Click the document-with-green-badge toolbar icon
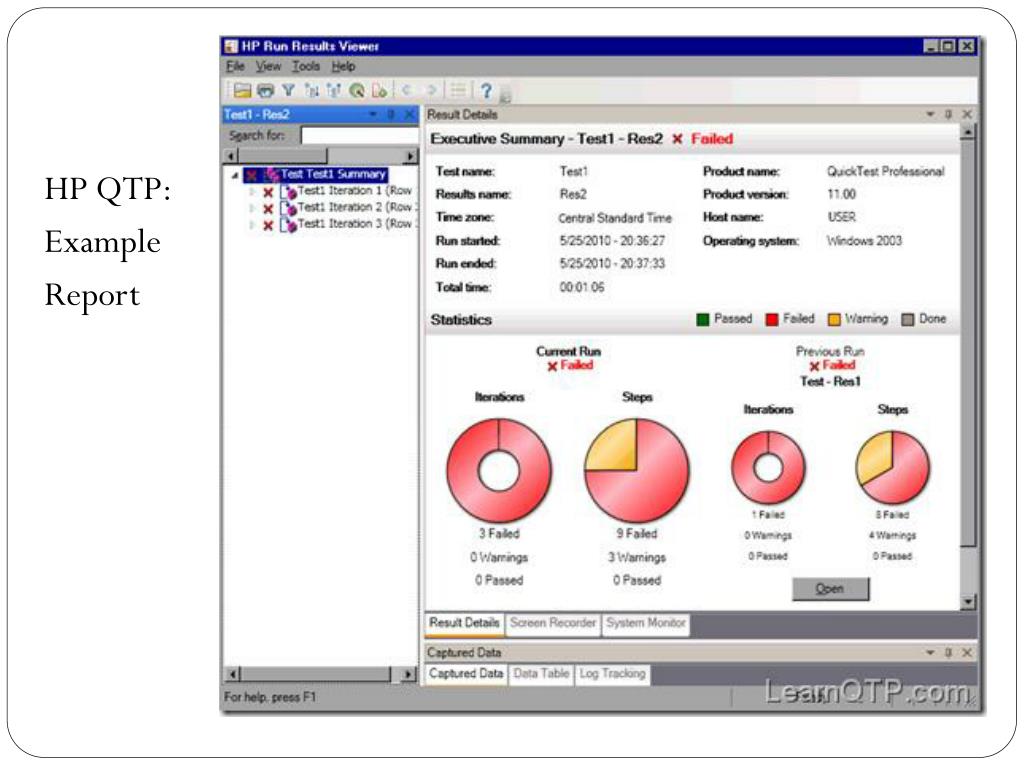This screenshot has height=768, width=1024. coord(379,90)
